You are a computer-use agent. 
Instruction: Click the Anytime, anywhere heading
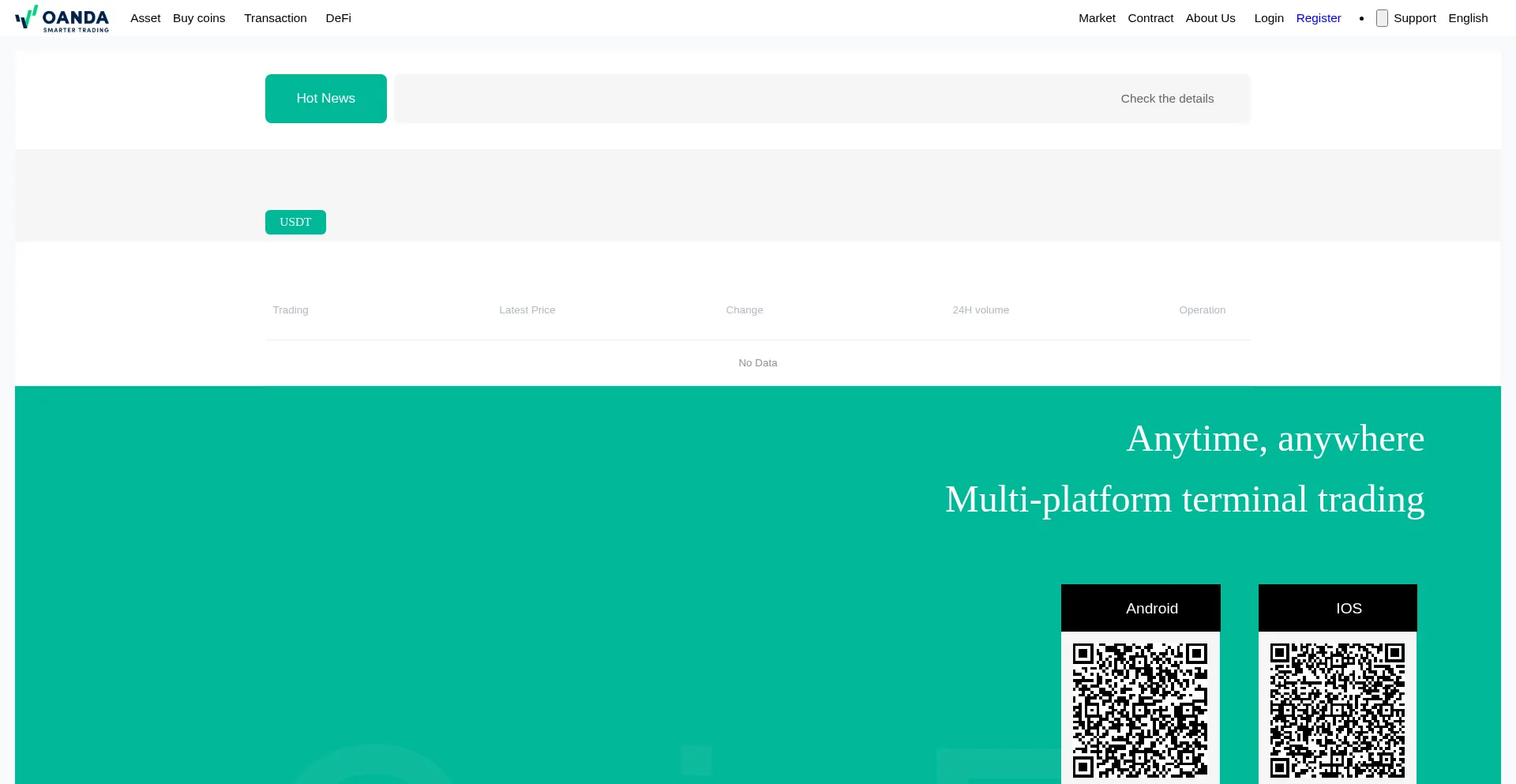tap(1275, 439)
